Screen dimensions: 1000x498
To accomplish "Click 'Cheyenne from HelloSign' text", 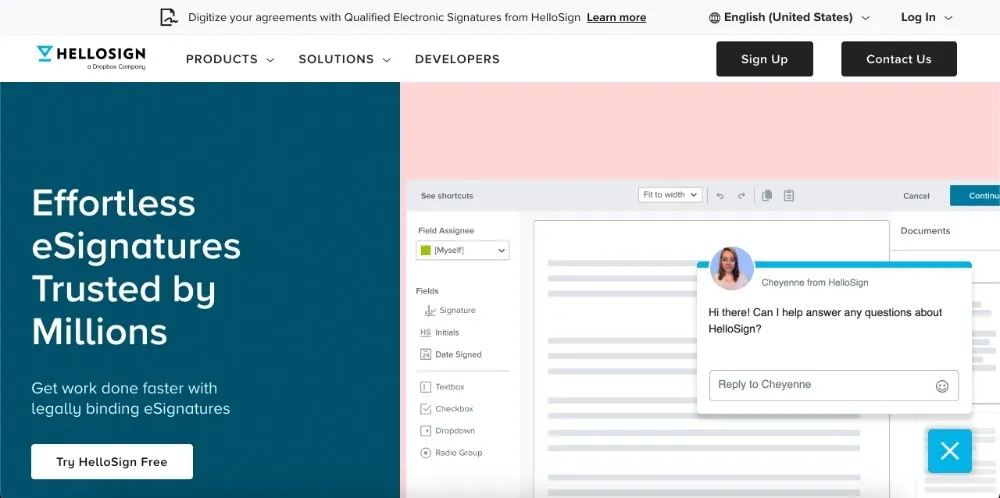I will [814, 282].
